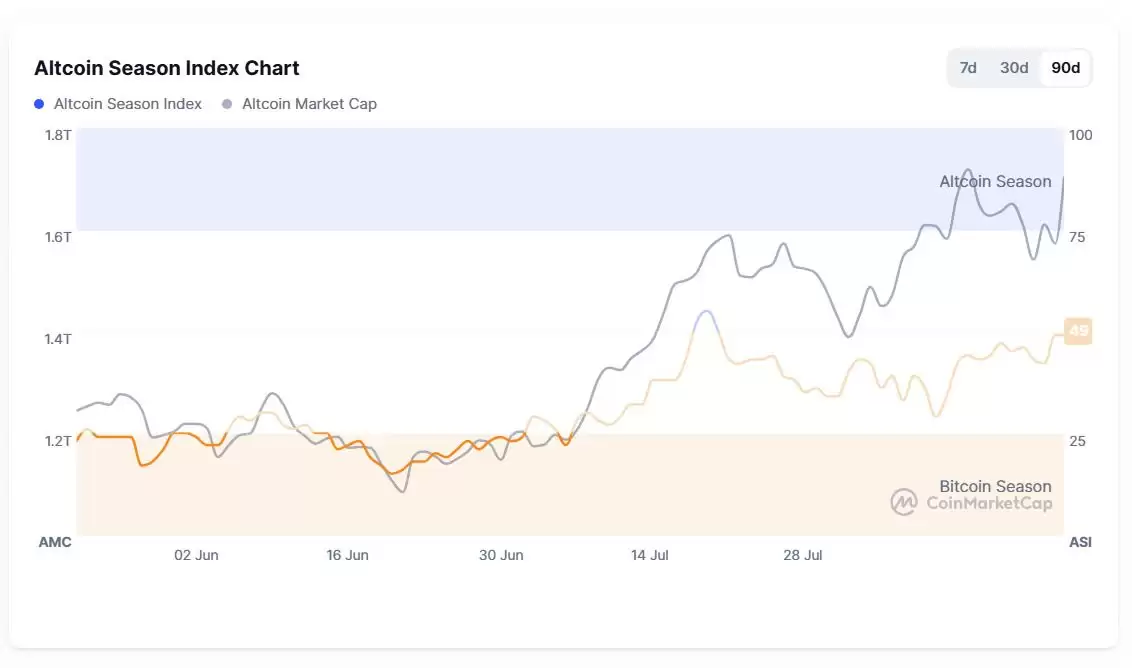1132x668 pixels.
Task: Select the 16 Jun date marker
Action: [347, 555]
